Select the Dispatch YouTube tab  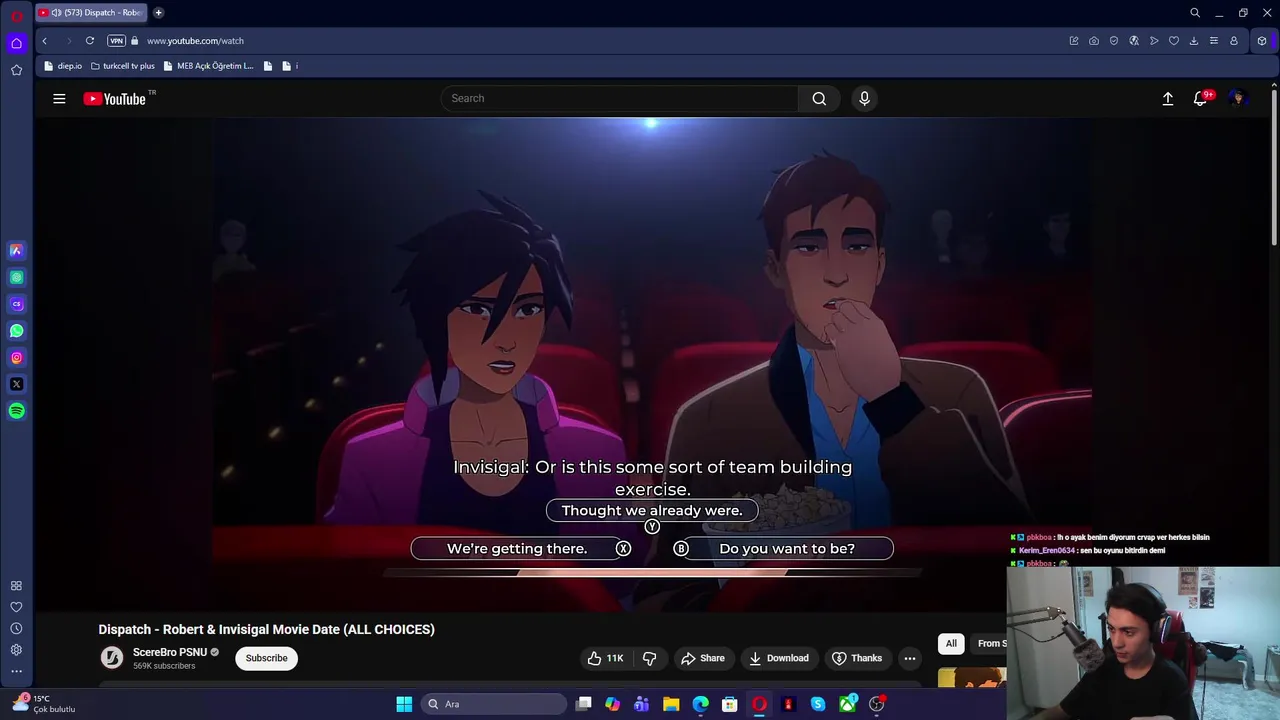90,13
